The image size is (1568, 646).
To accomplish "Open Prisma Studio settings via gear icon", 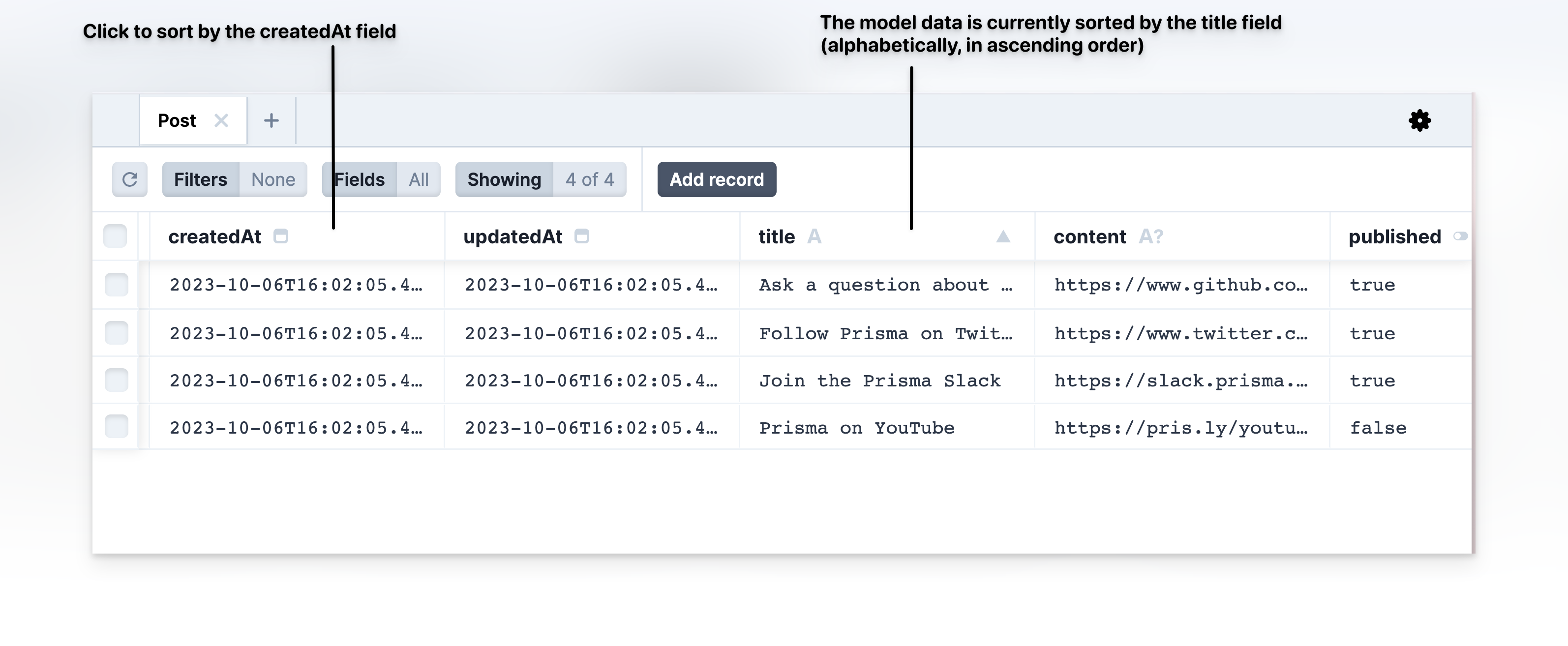I will [1420, 120].
